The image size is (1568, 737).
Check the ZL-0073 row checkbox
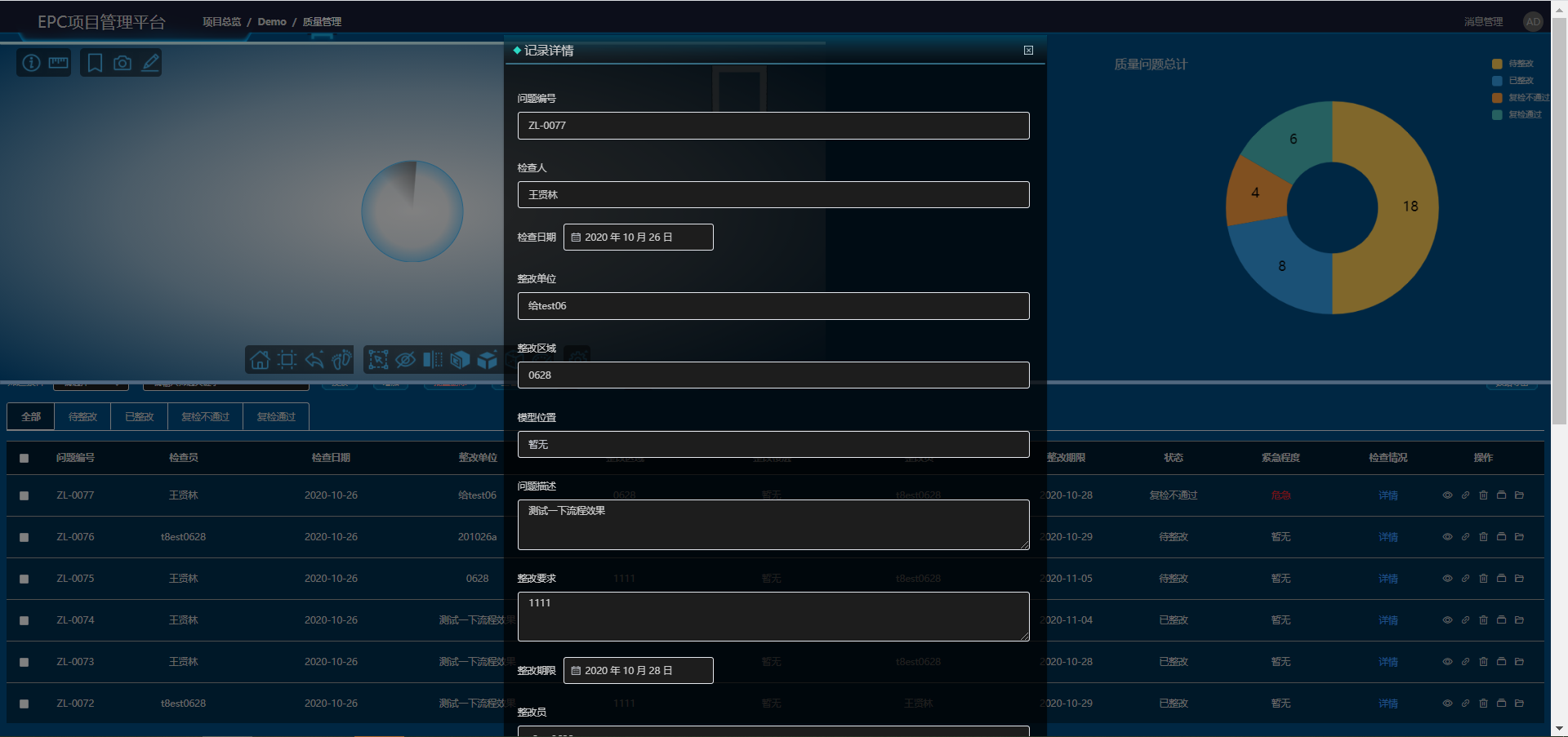pos(24,662)
